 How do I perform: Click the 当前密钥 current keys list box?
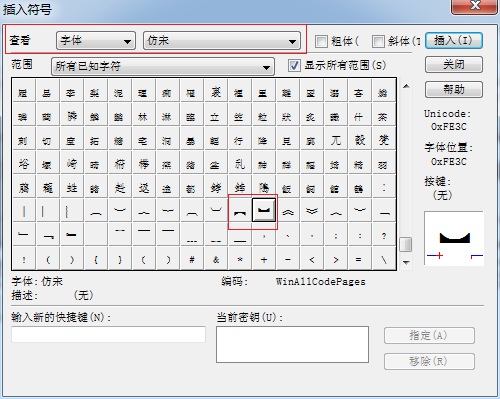click(292, 344)
